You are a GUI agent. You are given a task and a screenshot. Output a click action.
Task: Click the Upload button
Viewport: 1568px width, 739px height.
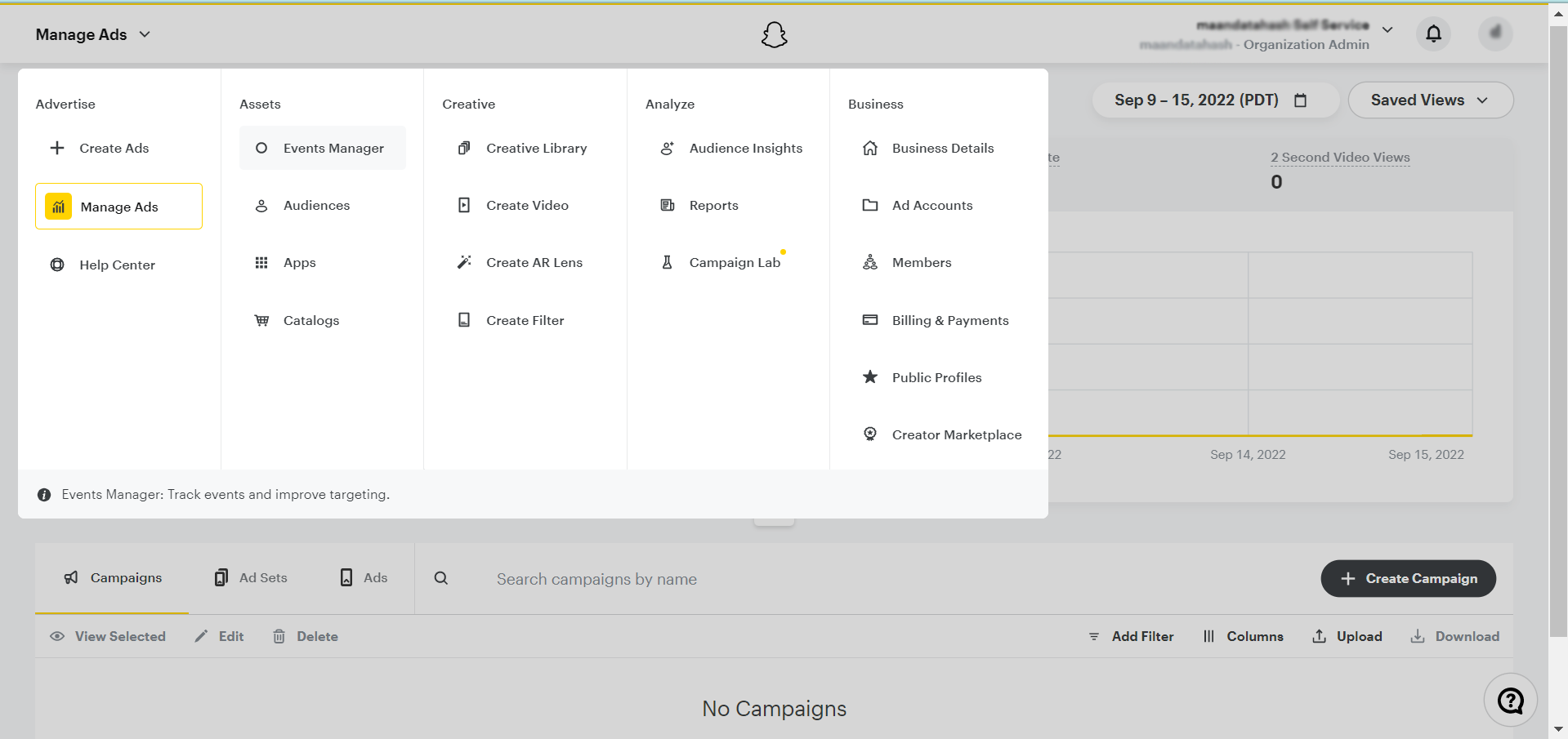point(1347,636)
